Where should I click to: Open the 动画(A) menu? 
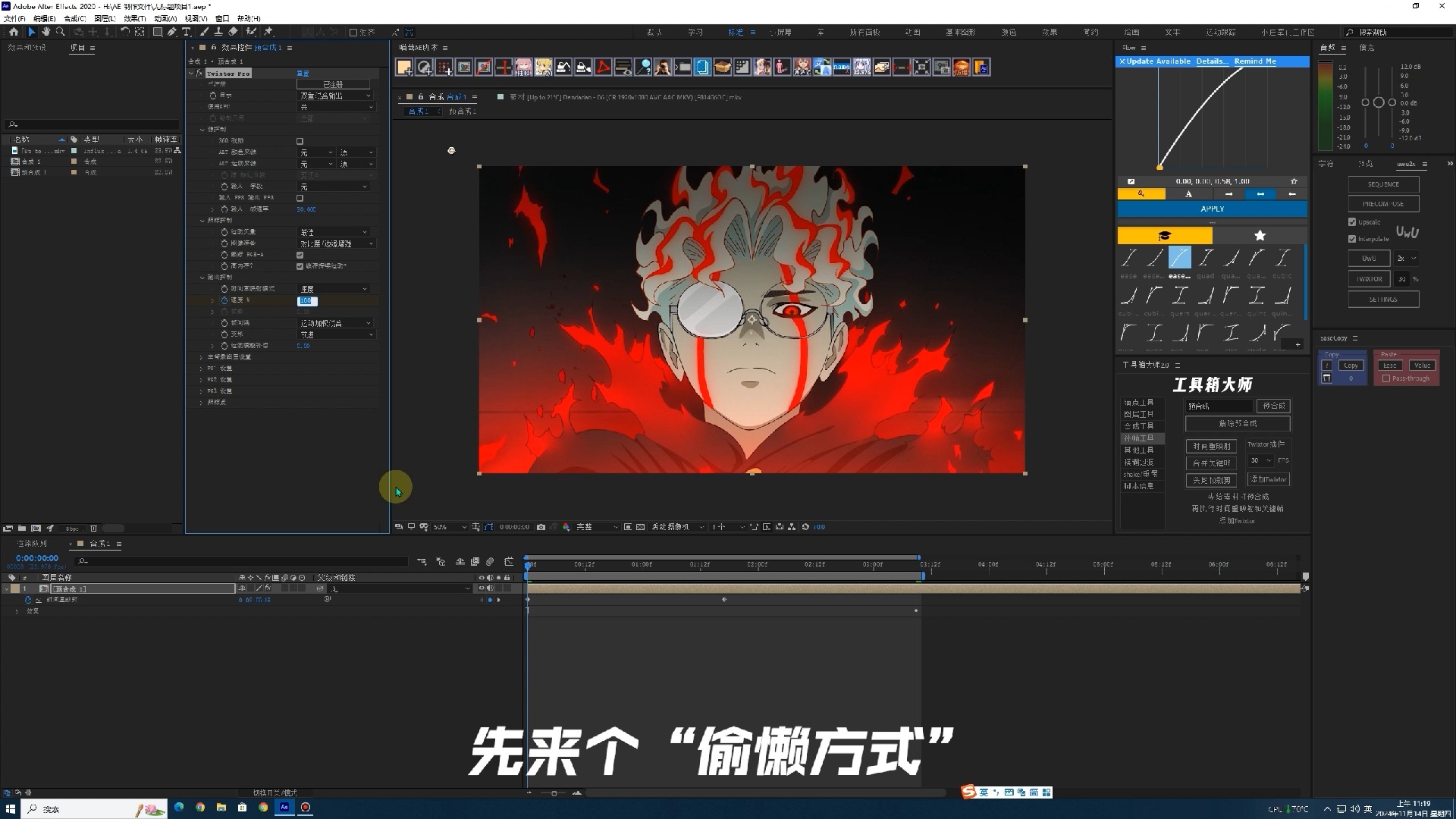165,18
